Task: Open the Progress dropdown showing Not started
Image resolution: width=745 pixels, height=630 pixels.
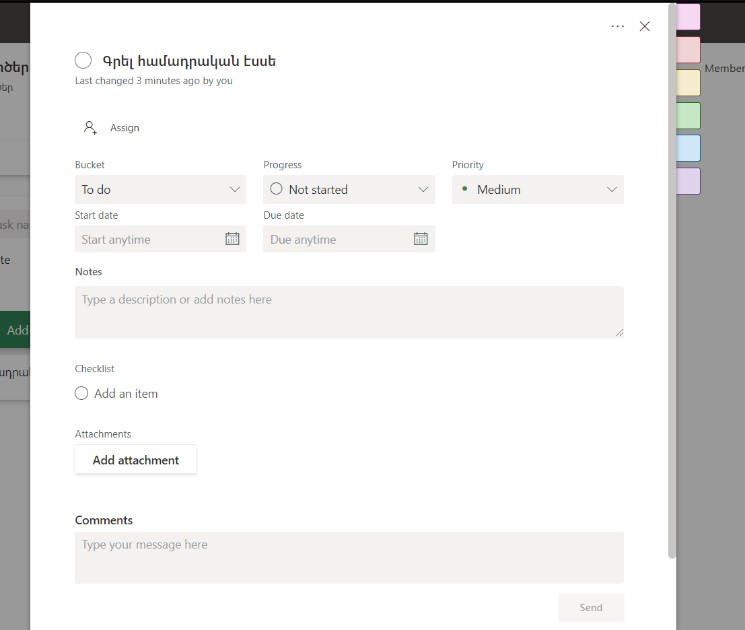Action: (349, 190)
